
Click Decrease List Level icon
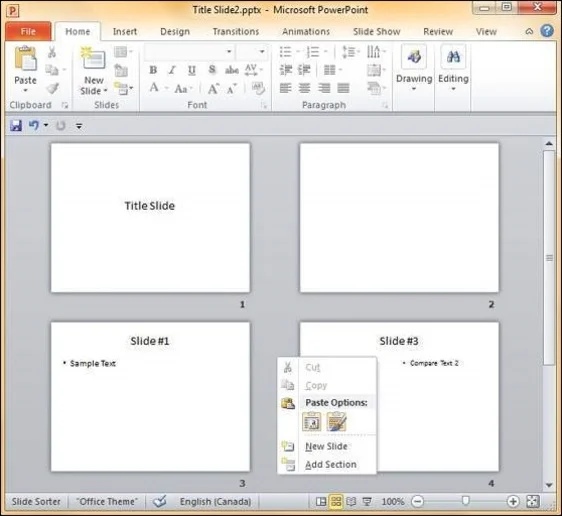click(x=286, y=70)
